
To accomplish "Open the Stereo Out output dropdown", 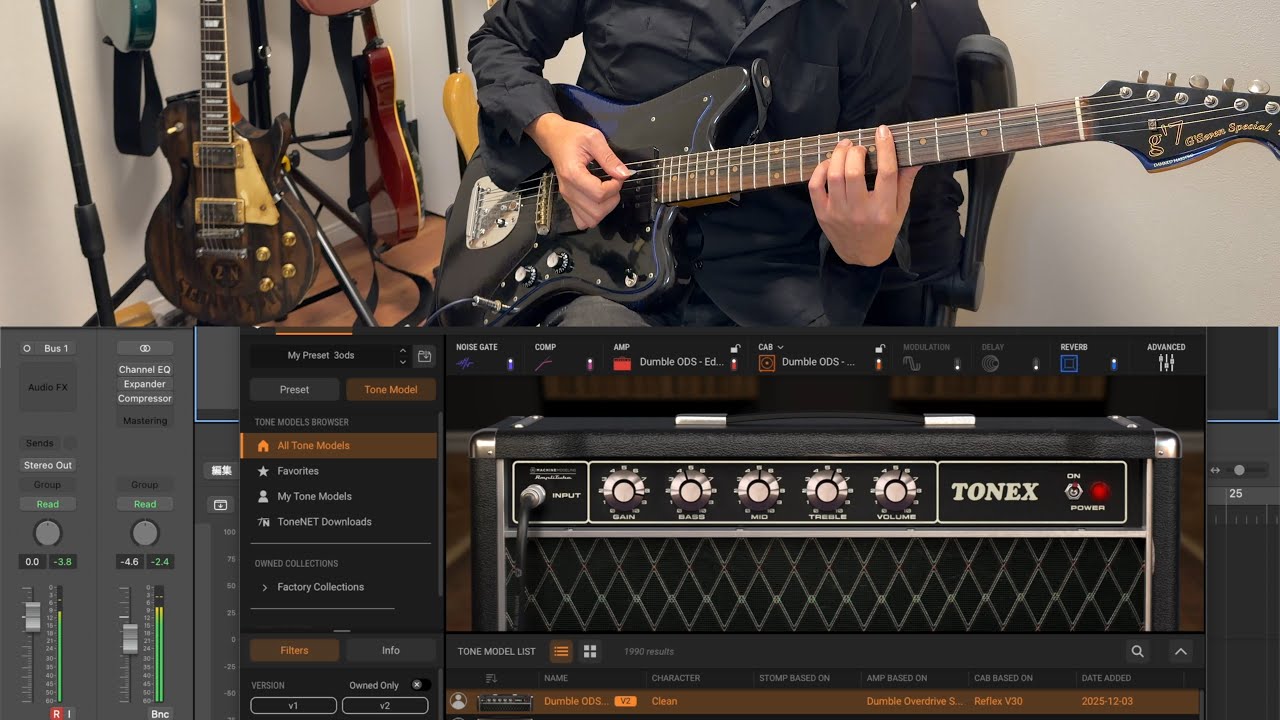I will click(x=48, y=465).
